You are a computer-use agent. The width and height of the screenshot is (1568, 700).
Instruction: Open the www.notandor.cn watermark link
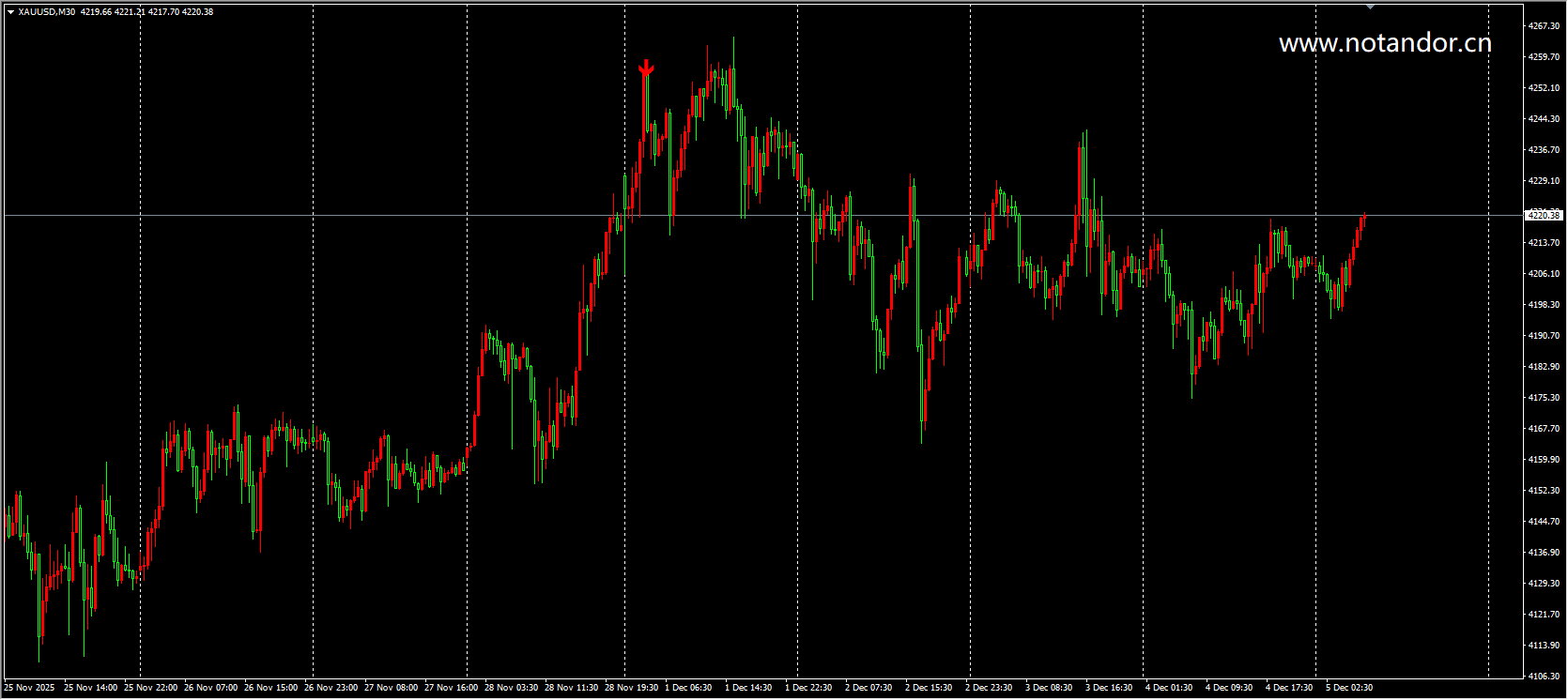[x=1385, y=42]
